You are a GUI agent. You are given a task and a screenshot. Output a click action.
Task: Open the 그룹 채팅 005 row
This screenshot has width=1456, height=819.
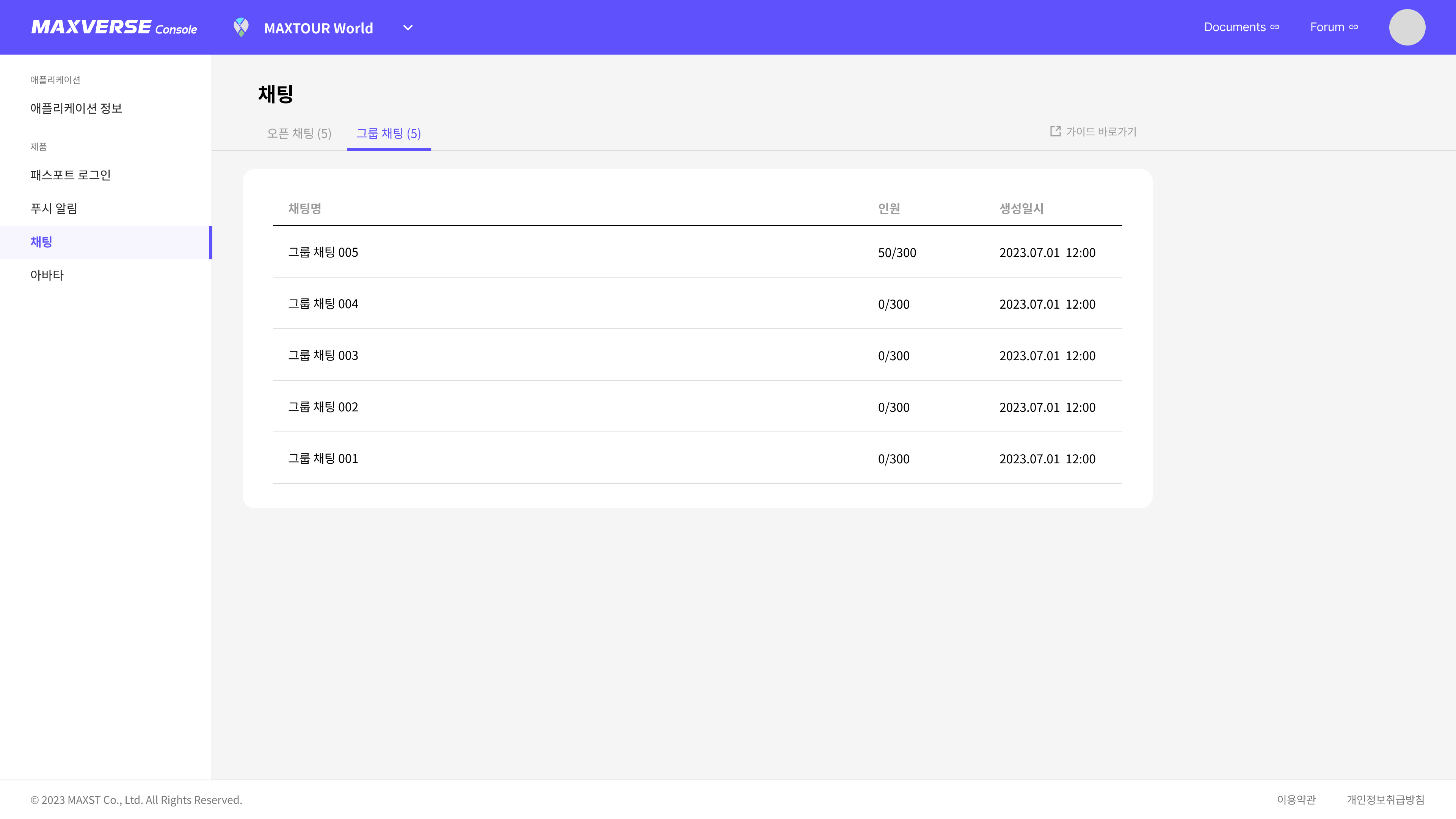[x=698, y=251]
